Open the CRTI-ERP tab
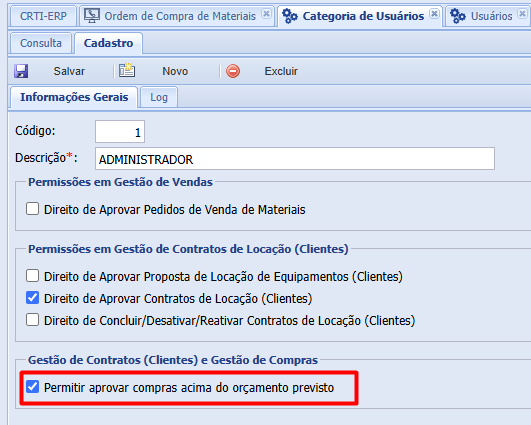Image resolution: width=531 pixels, height=425 pixels. [x=43, y=16]
